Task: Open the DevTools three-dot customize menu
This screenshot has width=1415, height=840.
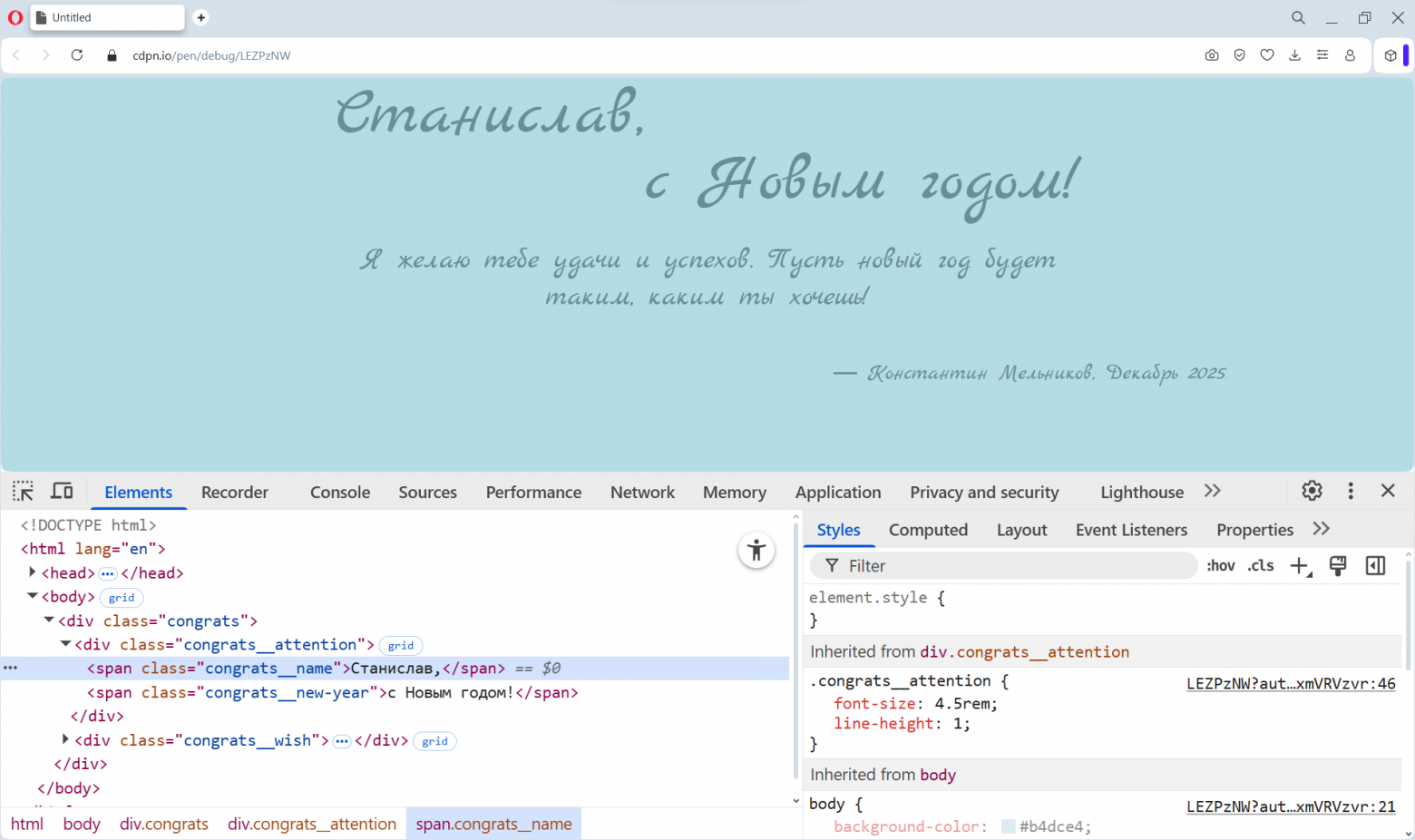Action: pos(1351,491)
